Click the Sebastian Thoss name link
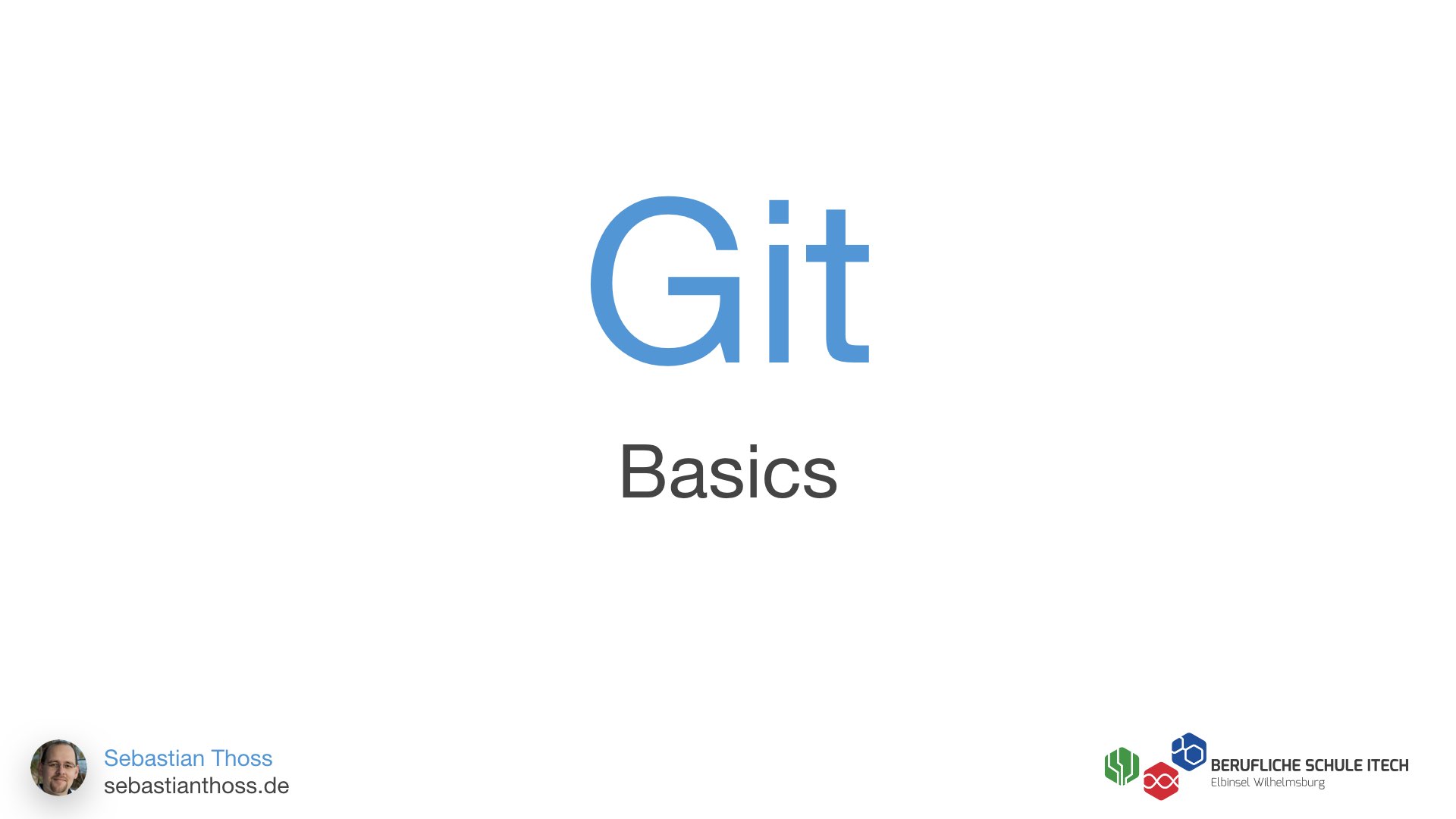Viewport: 1456px width, 819px height. click(x=189, y=757)
